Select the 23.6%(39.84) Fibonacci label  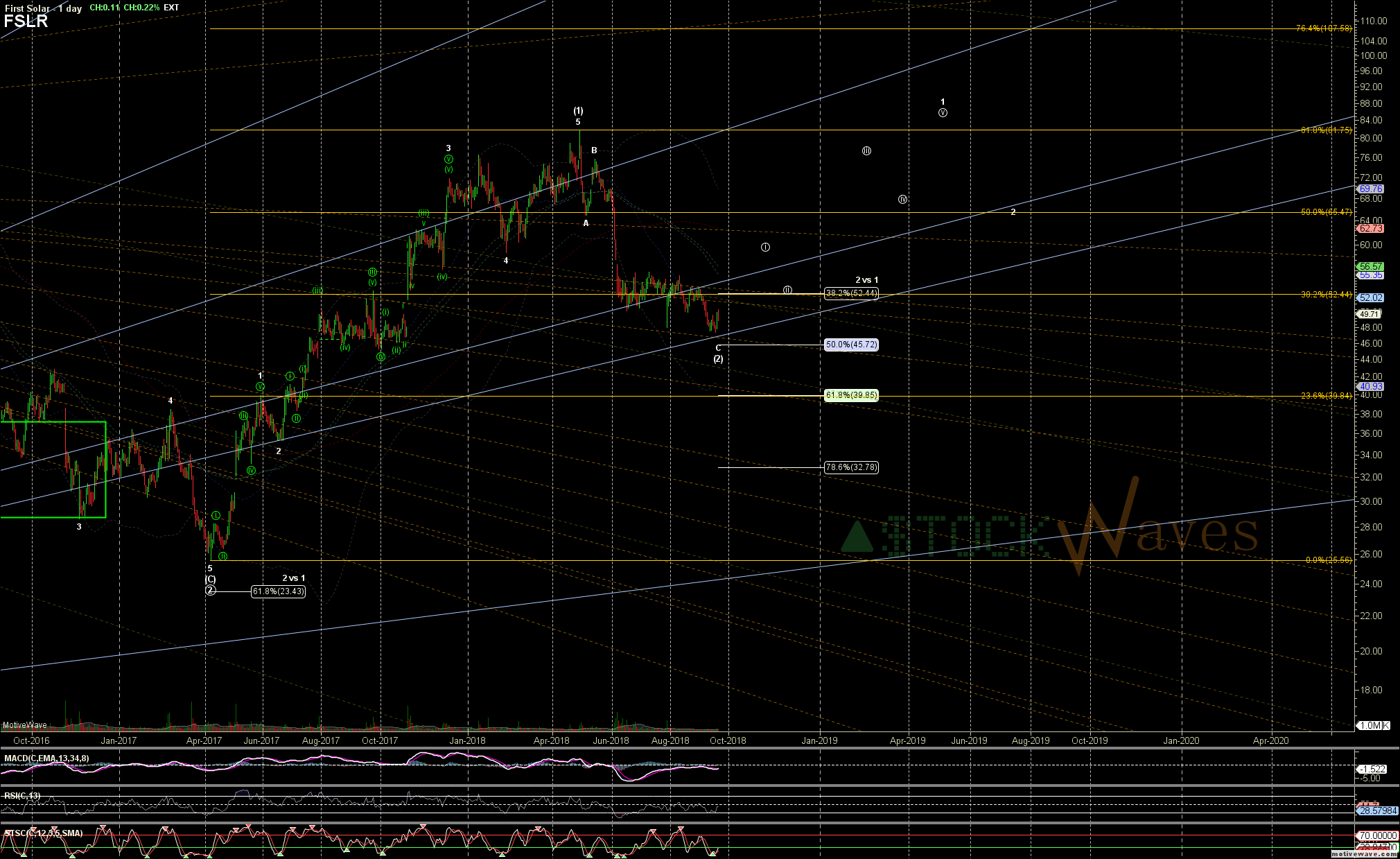(x=1326, y=396)
